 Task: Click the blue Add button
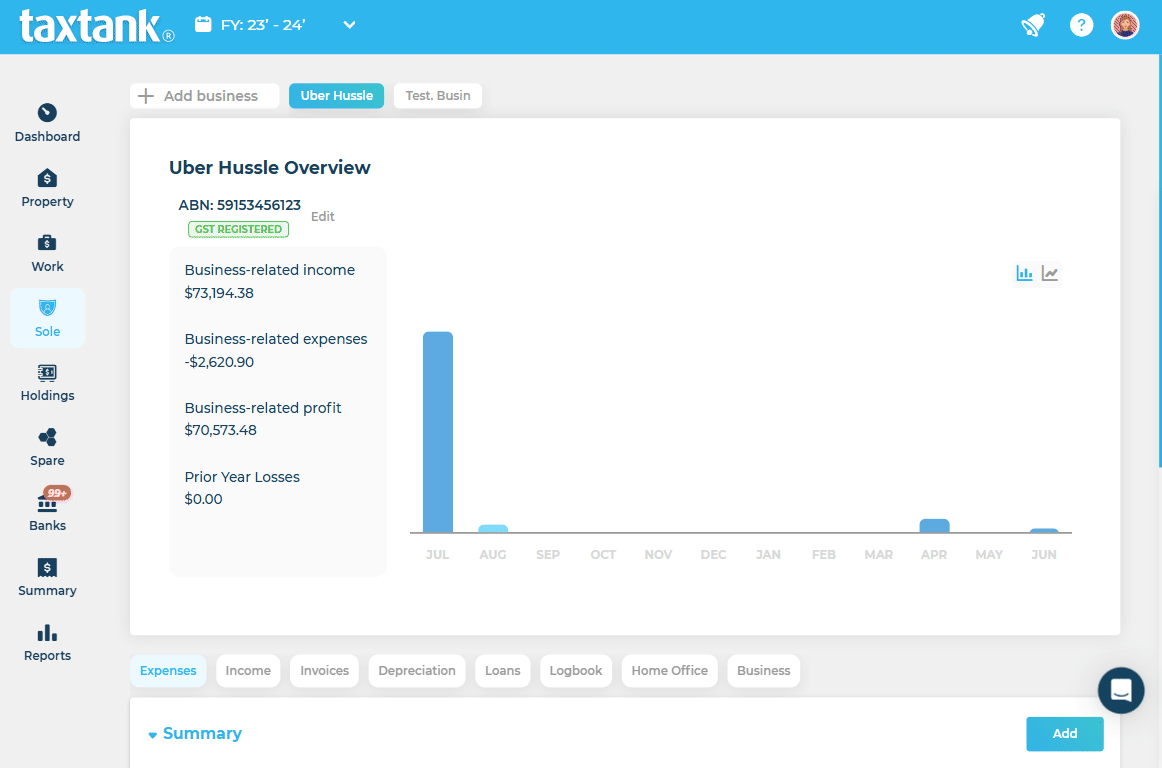tap(1065, 734)
